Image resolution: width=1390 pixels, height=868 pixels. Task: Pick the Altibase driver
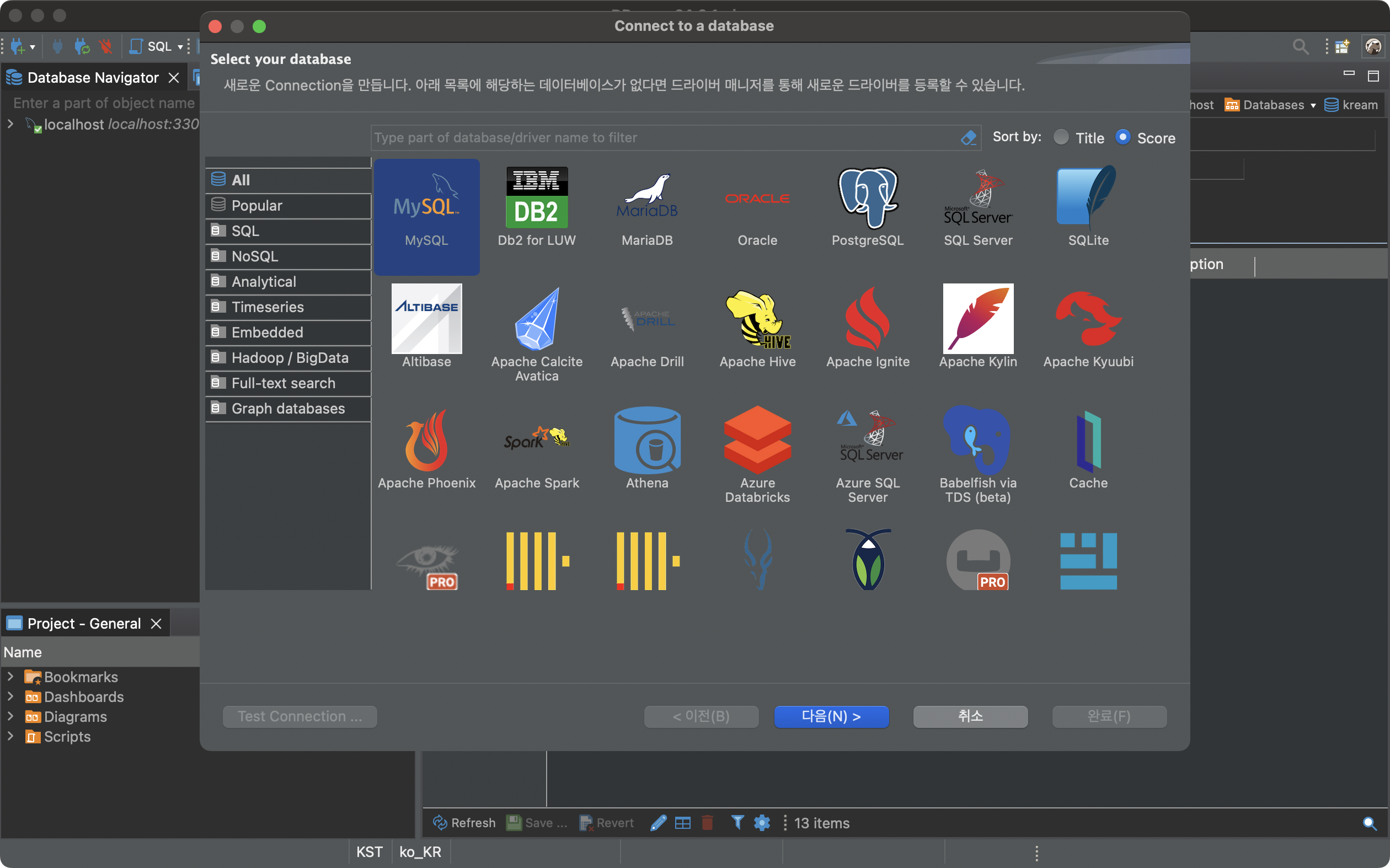click(426, 326)
